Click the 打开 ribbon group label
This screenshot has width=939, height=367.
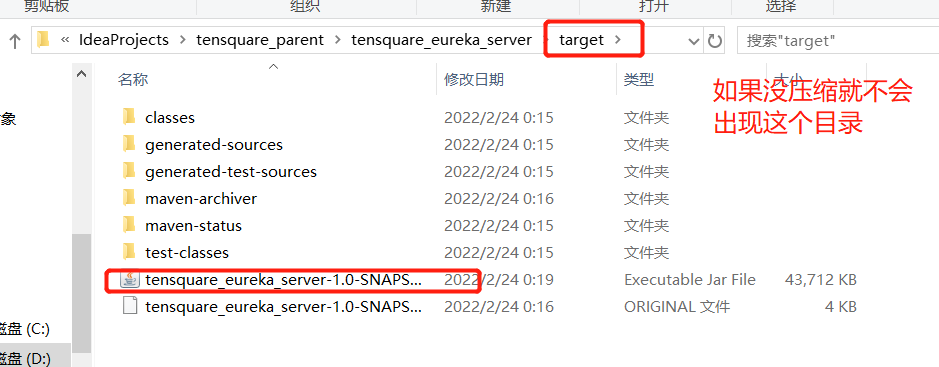point(653,6)
